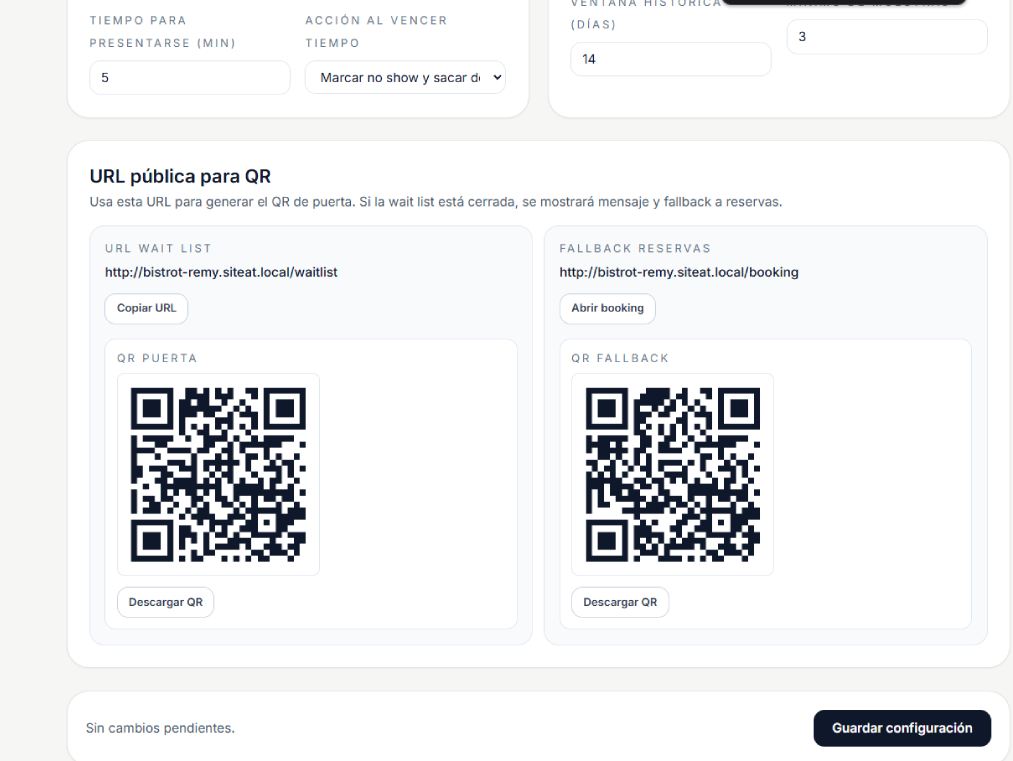Viewport: 1013px width, 761px height.
Task: Select the Tiempo para presentarse input field
Action: pyautogui.click(x=189, y=77)
